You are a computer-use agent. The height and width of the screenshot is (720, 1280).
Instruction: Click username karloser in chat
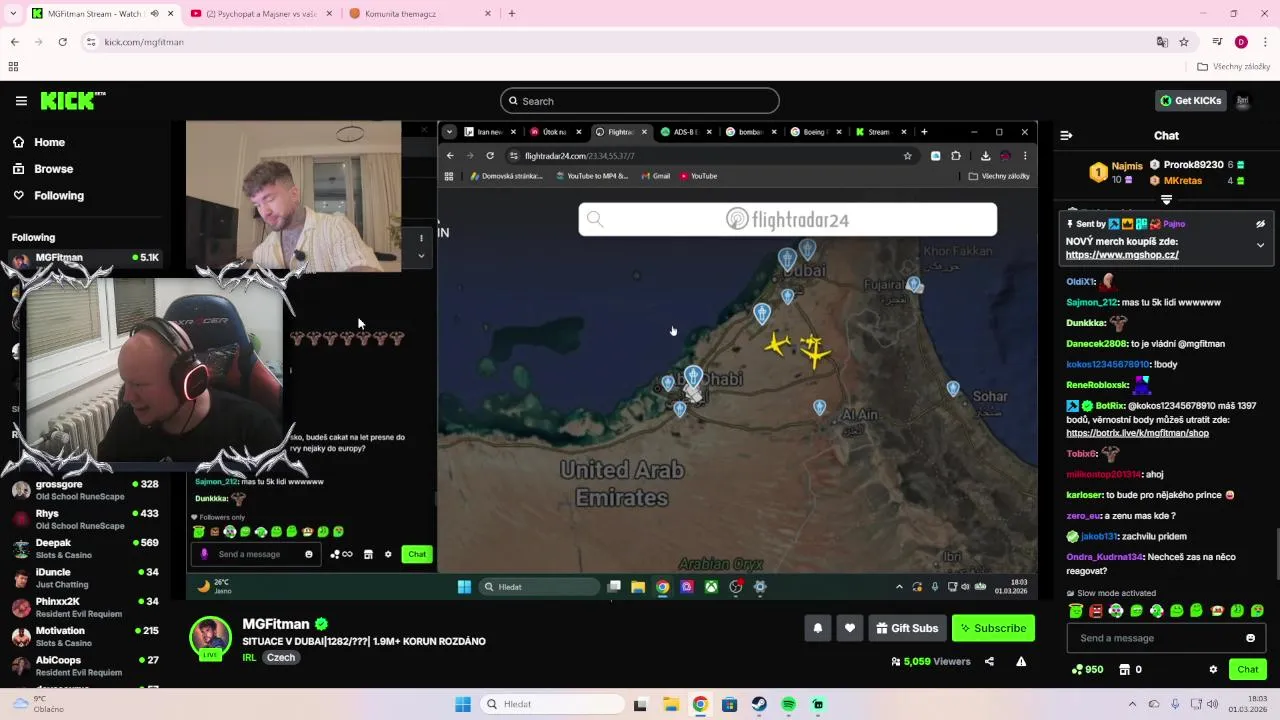coord(1085,495)
